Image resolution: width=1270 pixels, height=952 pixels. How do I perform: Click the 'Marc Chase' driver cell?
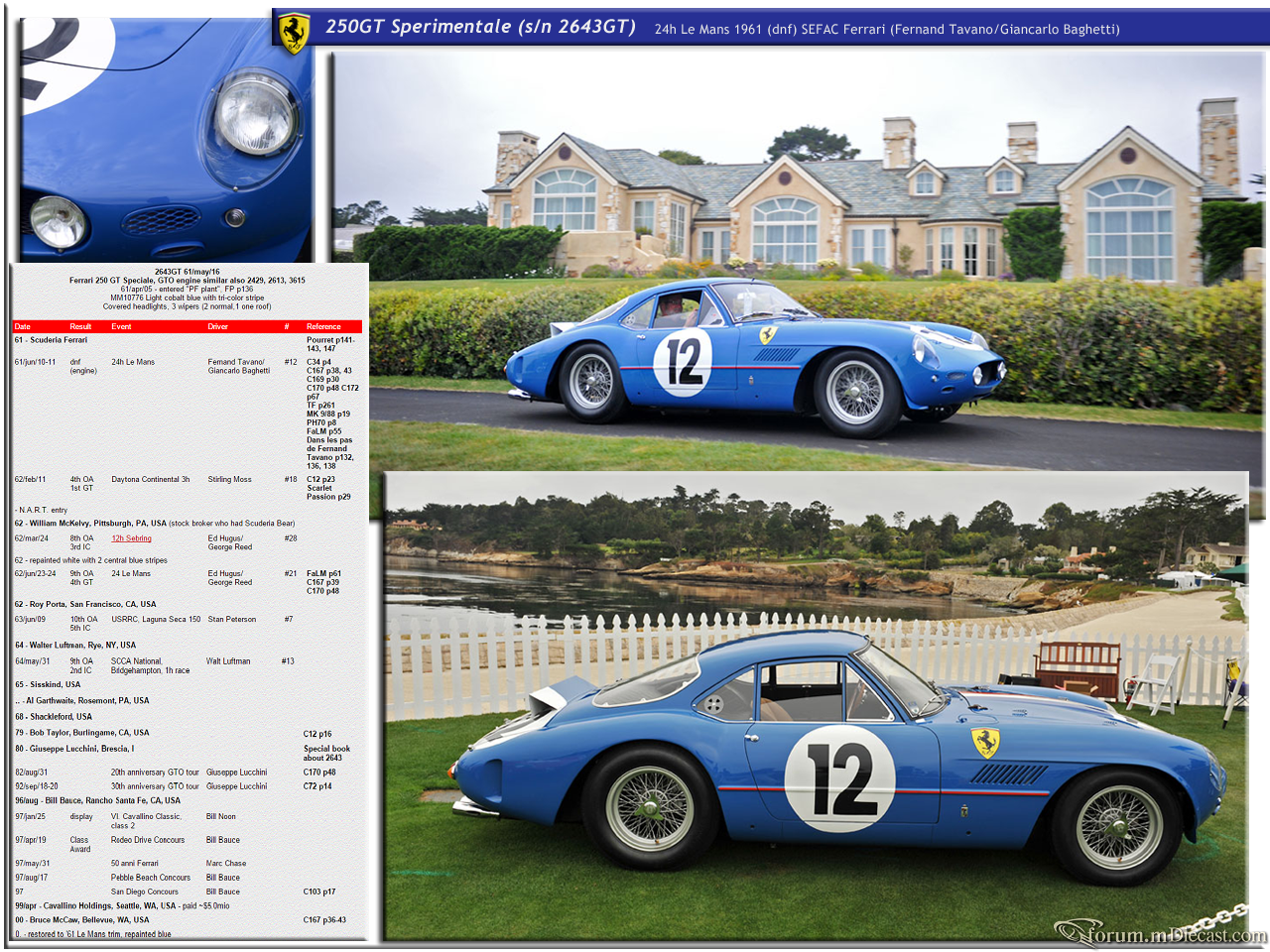point(226,863)
